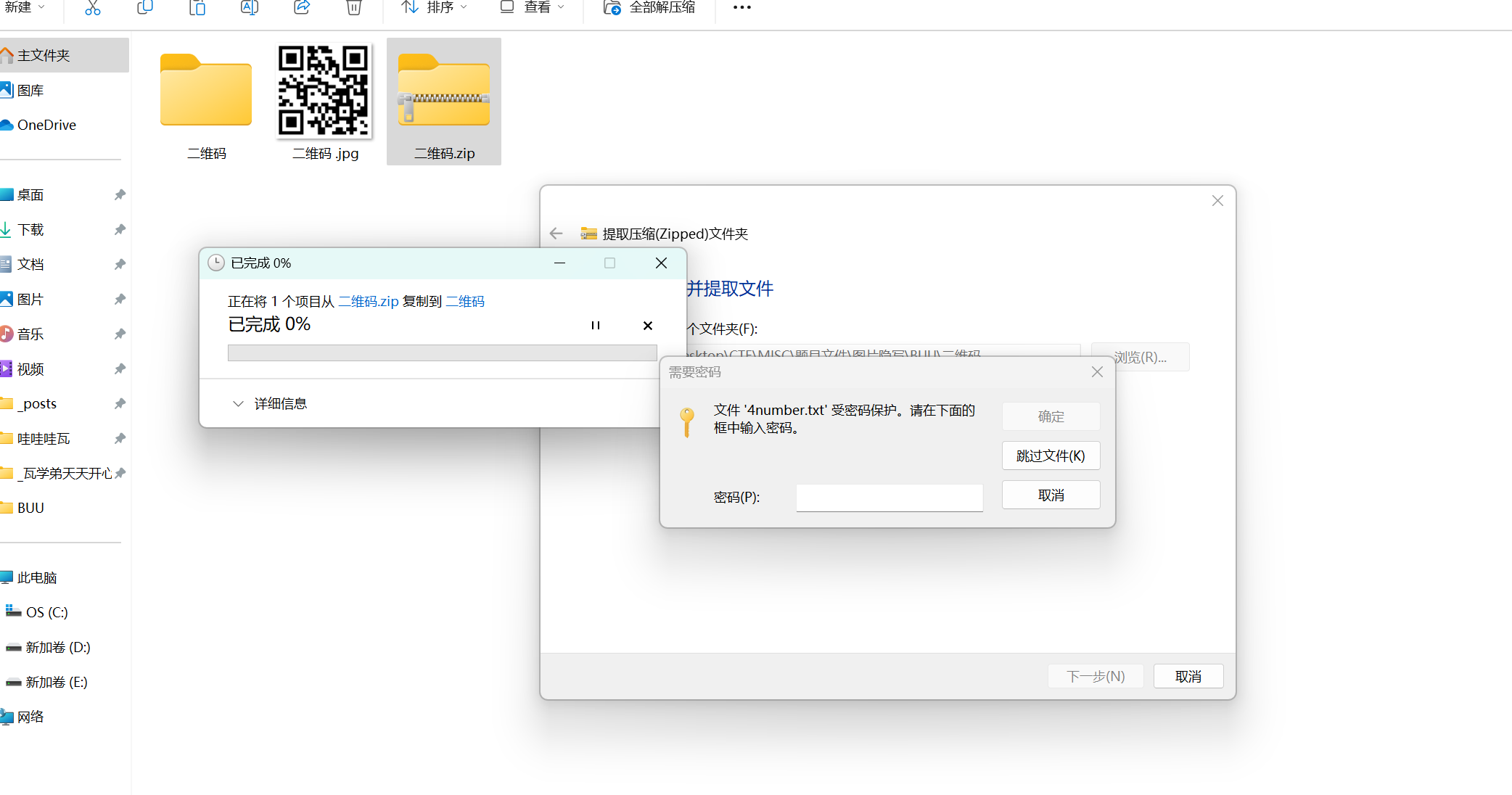Select the 二维码.jpg QR code thumbnail
The image size is (1512, 795).
324,92
